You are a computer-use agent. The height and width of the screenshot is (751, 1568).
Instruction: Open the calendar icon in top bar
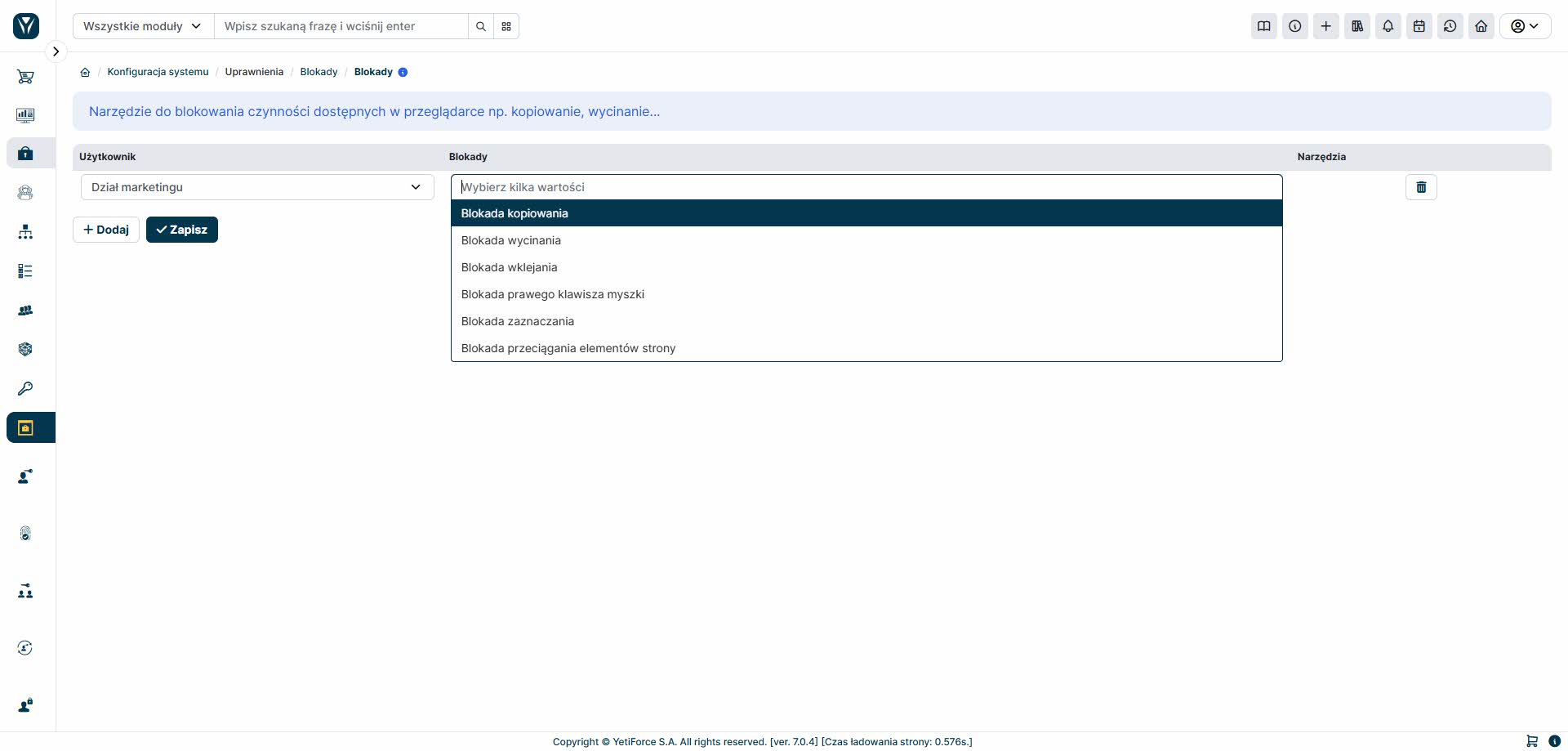[x=1419, y=26]
